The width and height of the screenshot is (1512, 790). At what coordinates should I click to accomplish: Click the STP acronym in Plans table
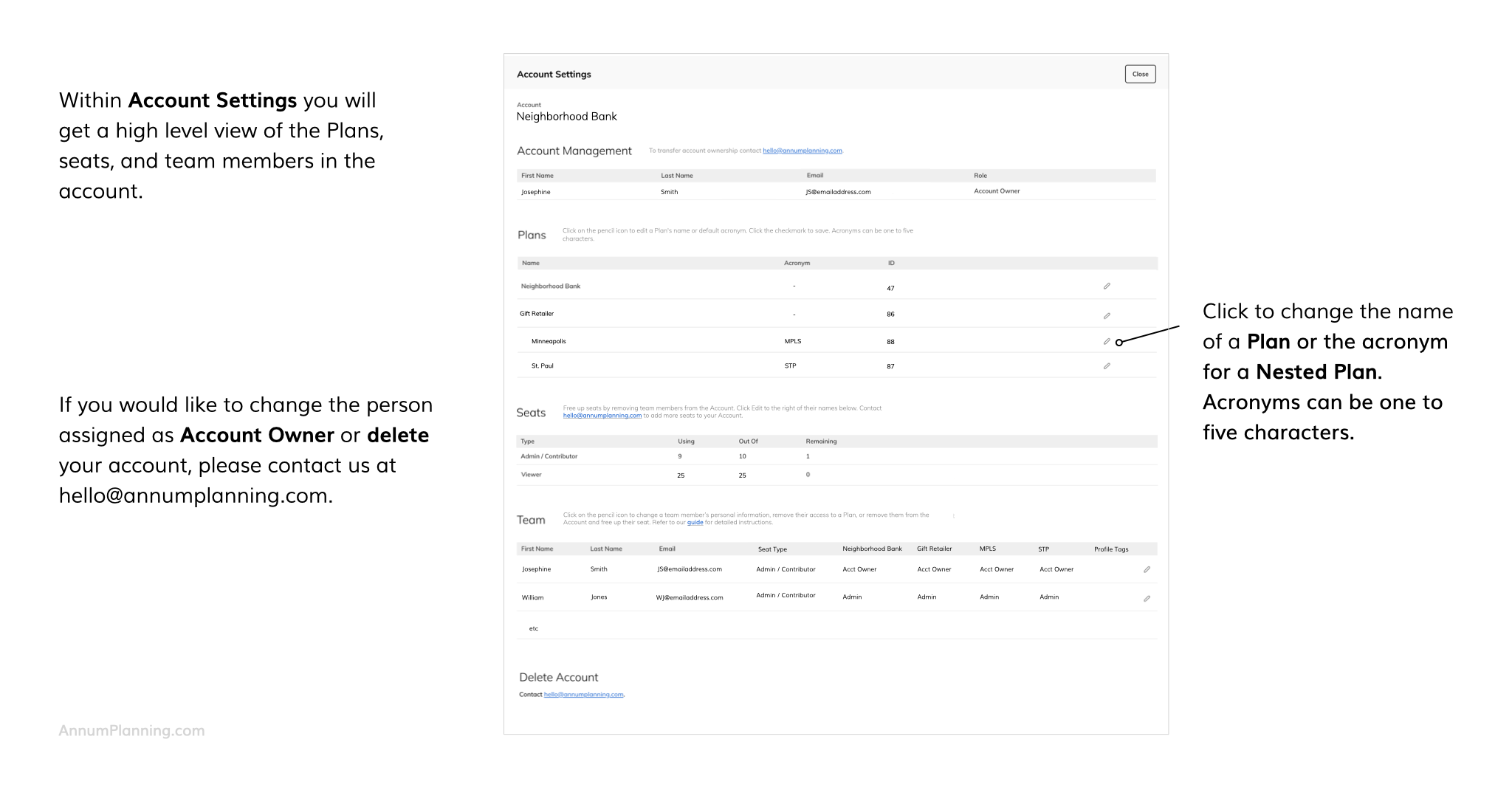[x=790, y=366]
